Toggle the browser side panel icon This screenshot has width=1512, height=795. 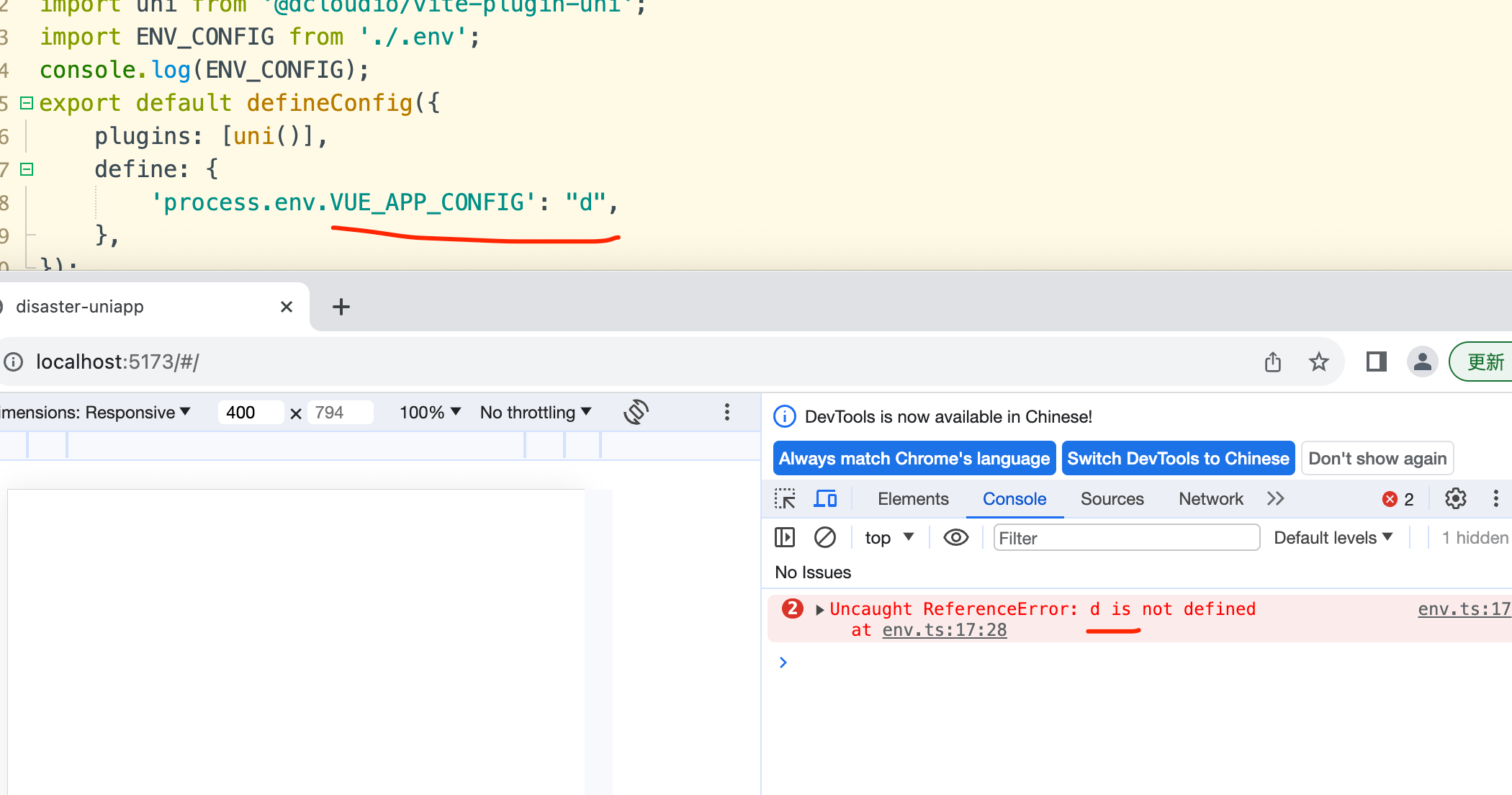(x=1376, y=361)
